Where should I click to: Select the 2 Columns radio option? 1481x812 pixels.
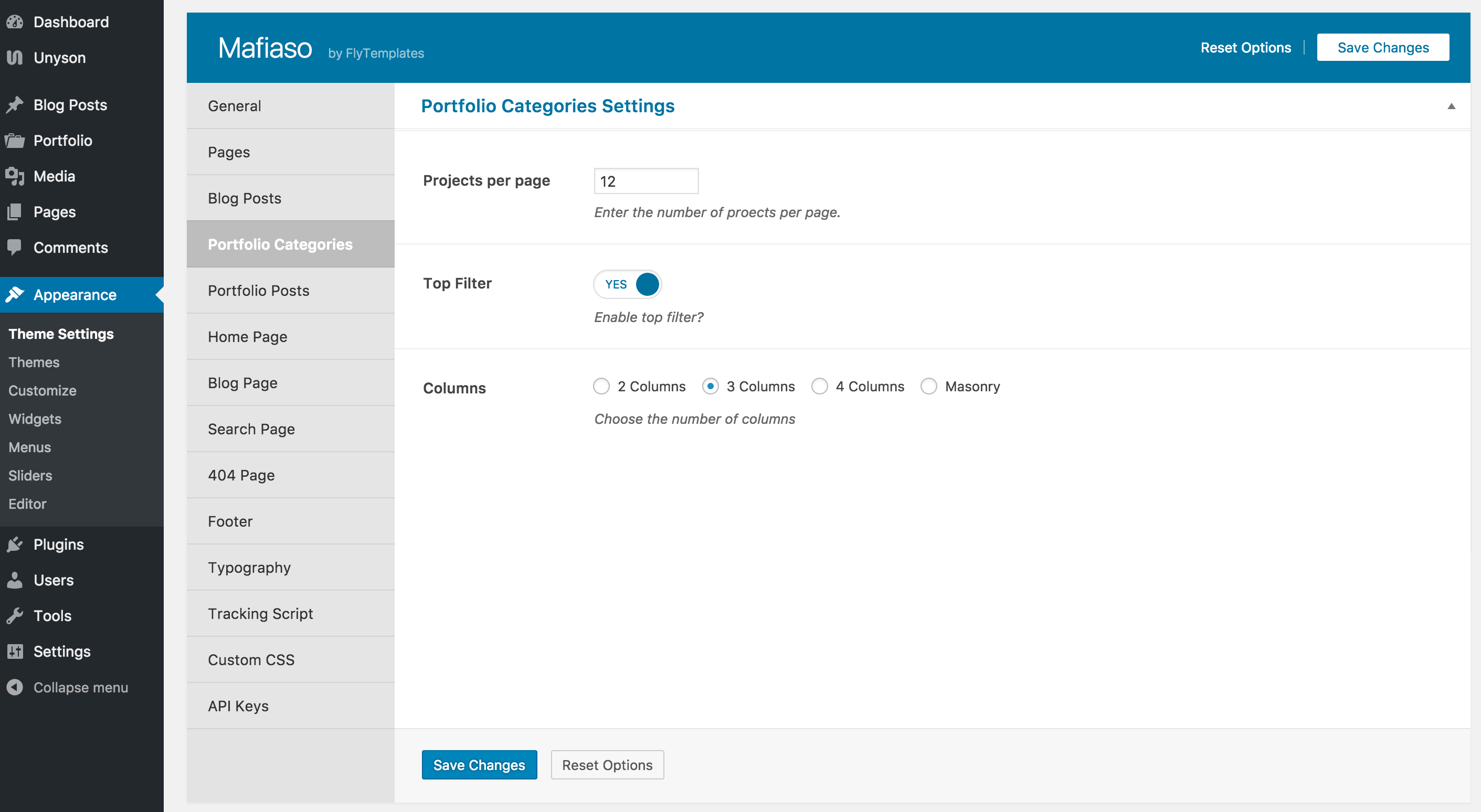(601, 386)
